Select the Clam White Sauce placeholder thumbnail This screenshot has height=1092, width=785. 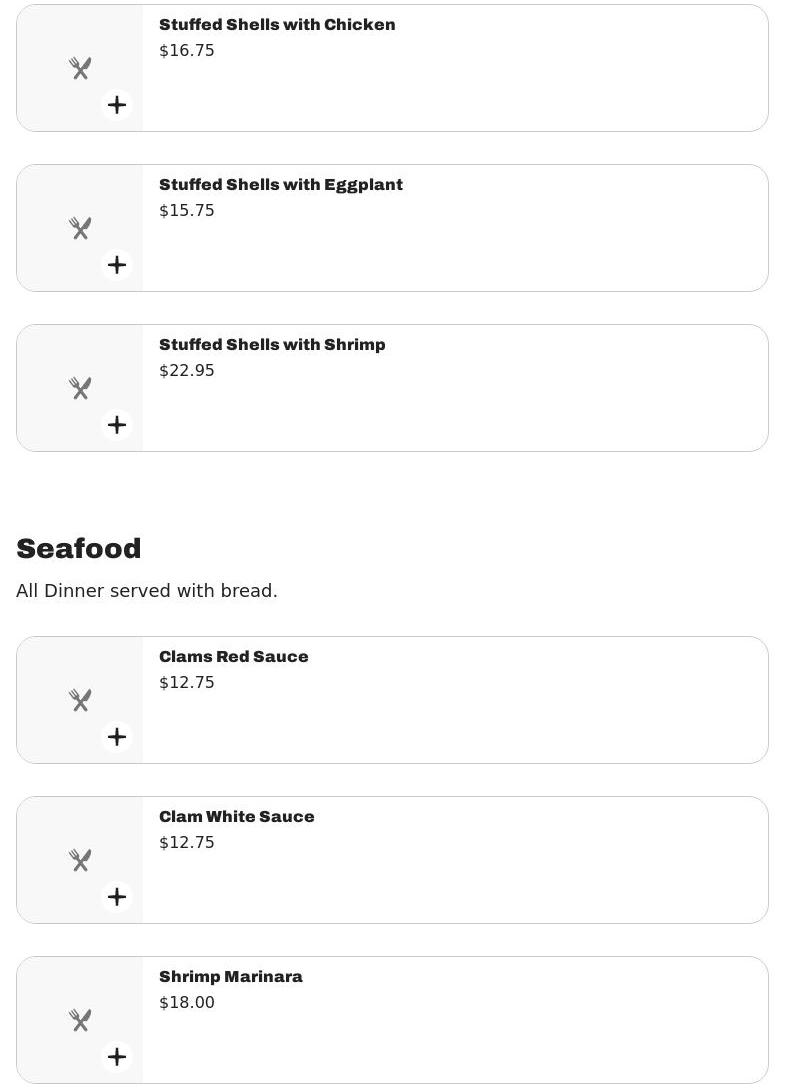point(80,861)
